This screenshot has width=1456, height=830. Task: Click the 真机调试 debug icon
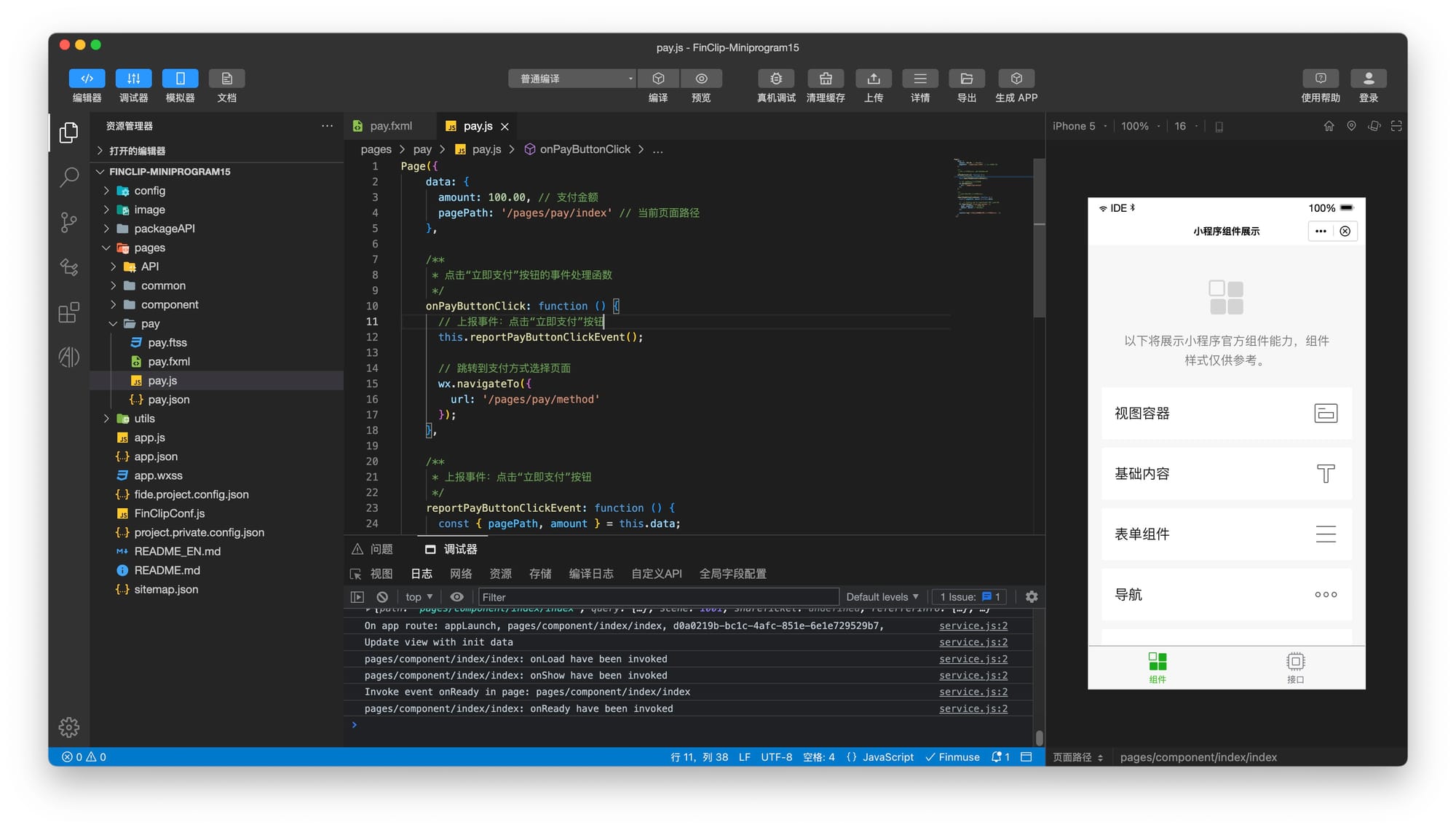tap(775, 79)
